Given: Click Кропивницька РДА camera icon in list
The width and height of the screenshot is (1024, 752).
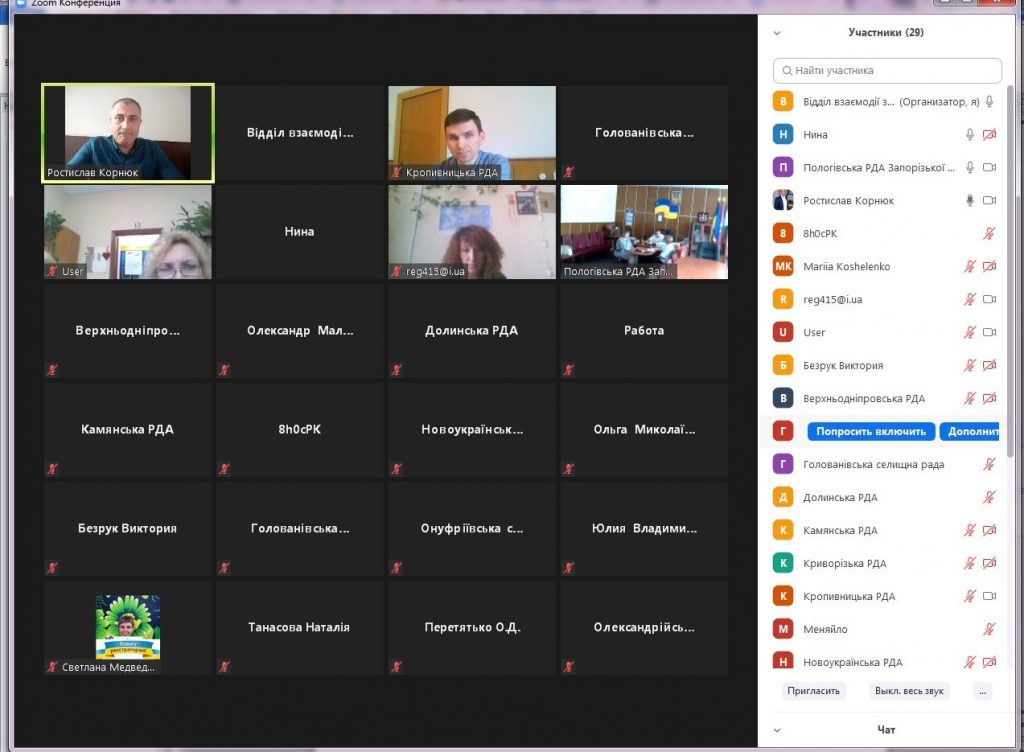Looking at the screenshot, I should 989,596.
